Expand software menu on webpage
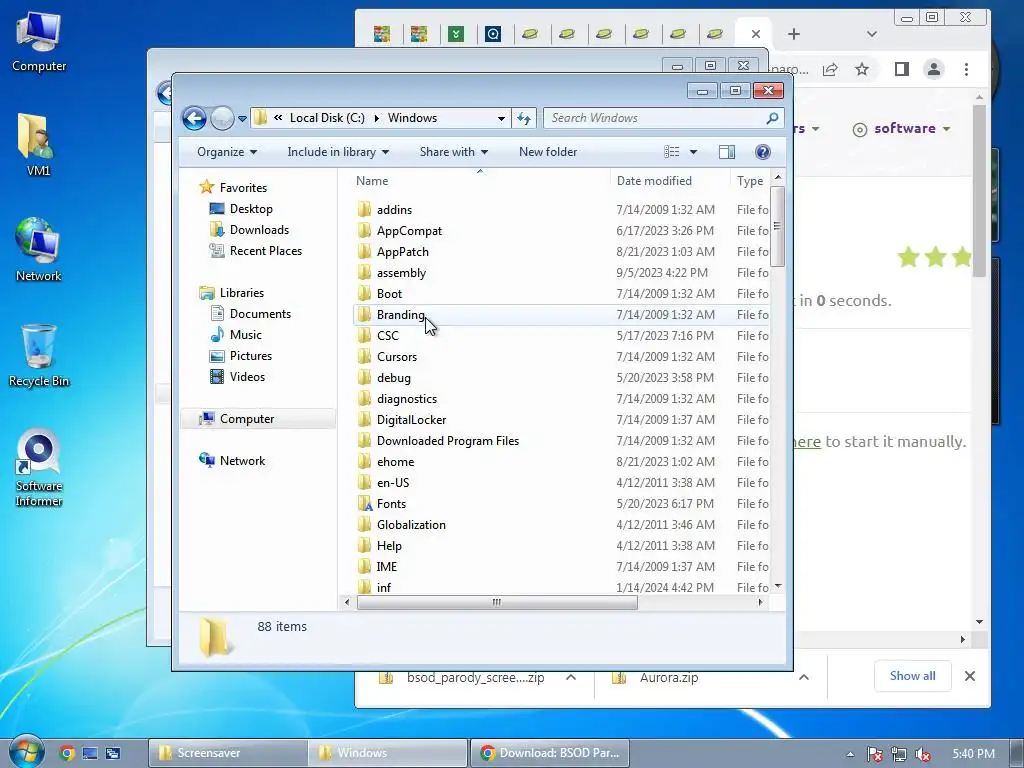 (902, 129)
